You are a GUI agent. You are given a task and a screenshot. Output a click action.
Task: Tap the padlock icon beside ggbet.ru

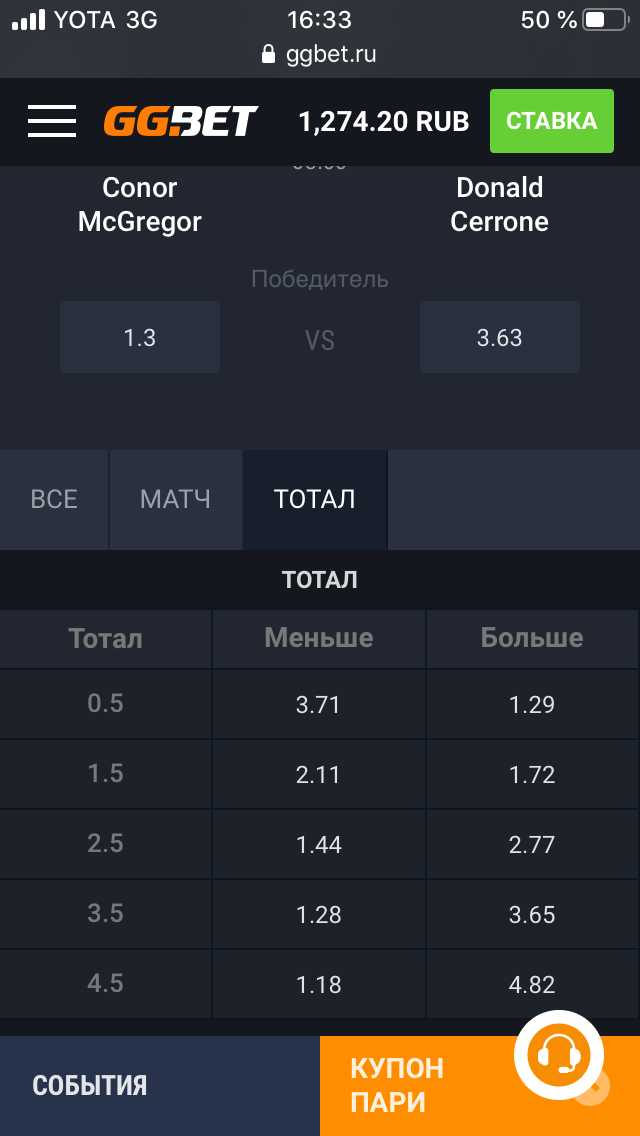point(269,54)
